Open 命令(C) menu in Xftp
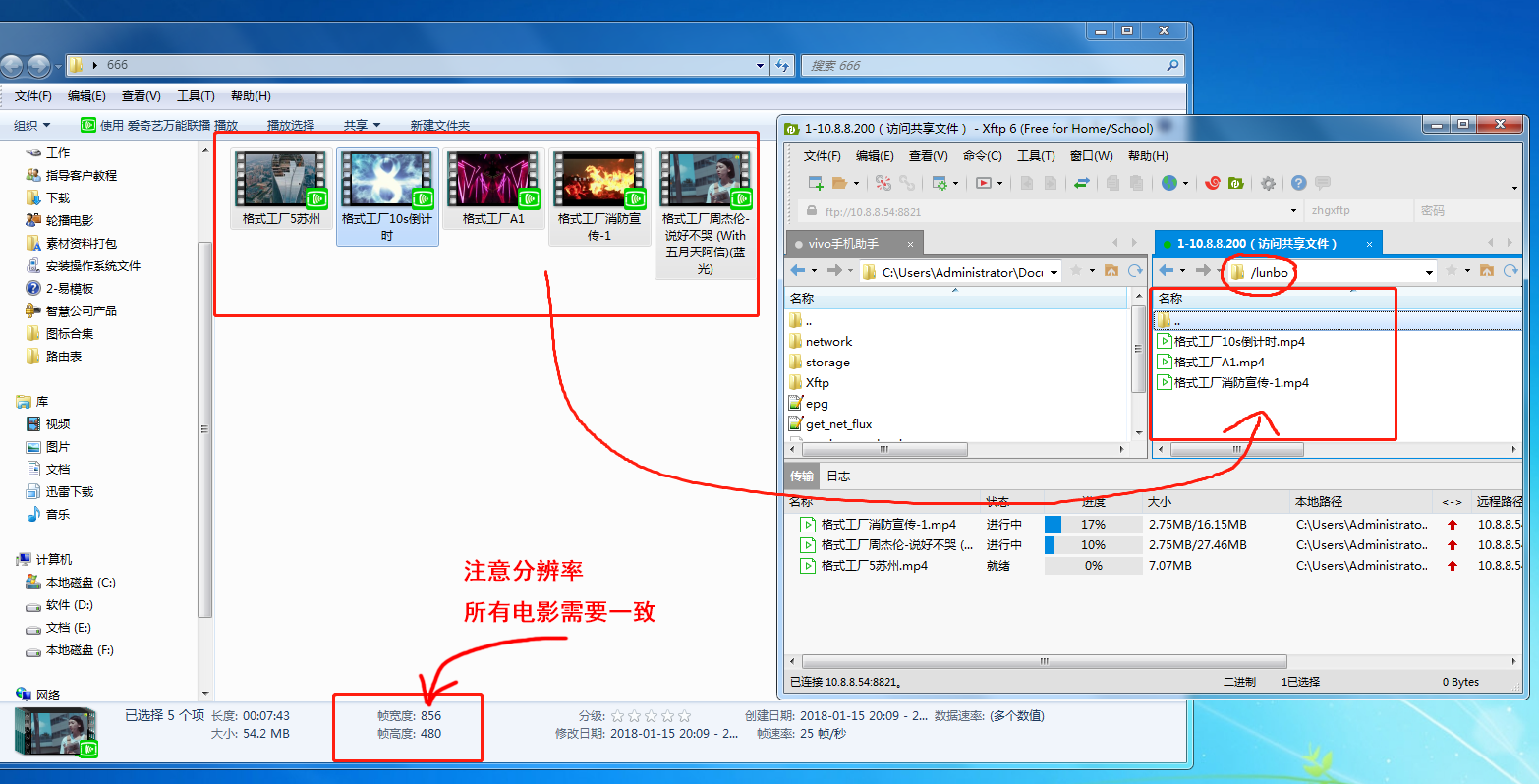Viewport: 1539px width, 784px height. click(x=982, y=155)
